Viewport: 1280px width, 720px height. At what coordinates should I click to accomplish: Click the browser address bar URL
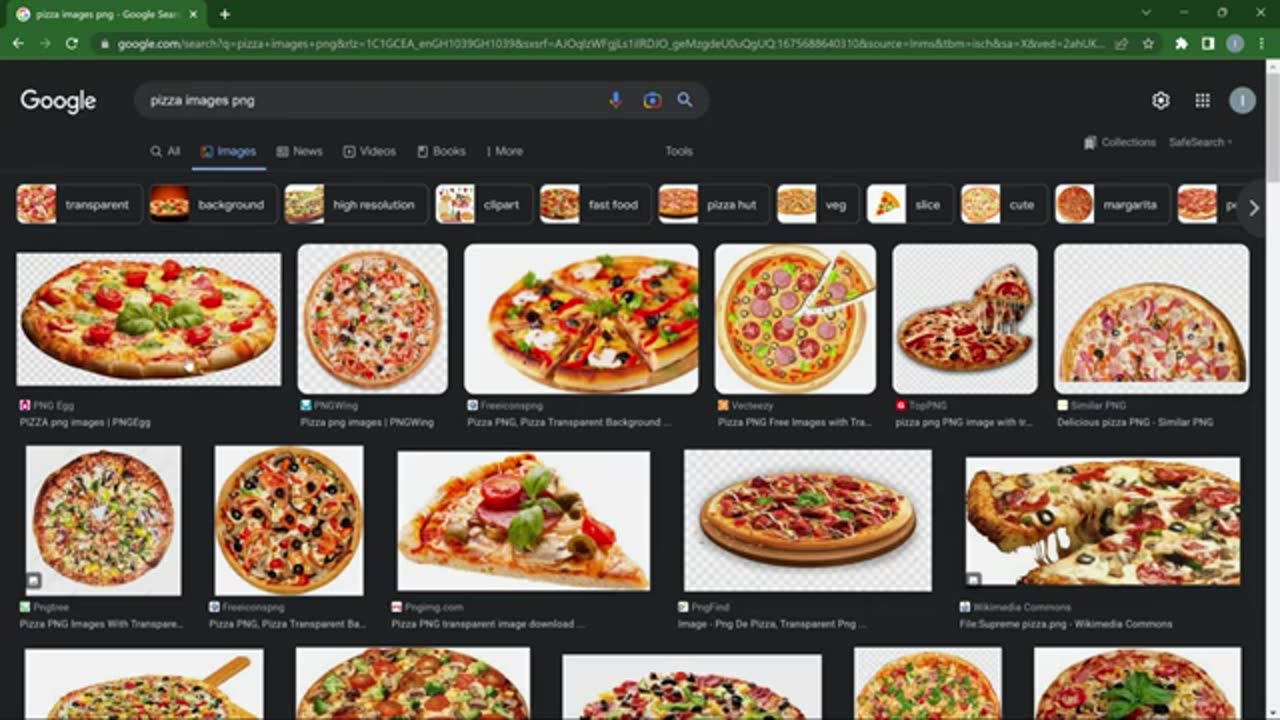(x=610, y=44)
